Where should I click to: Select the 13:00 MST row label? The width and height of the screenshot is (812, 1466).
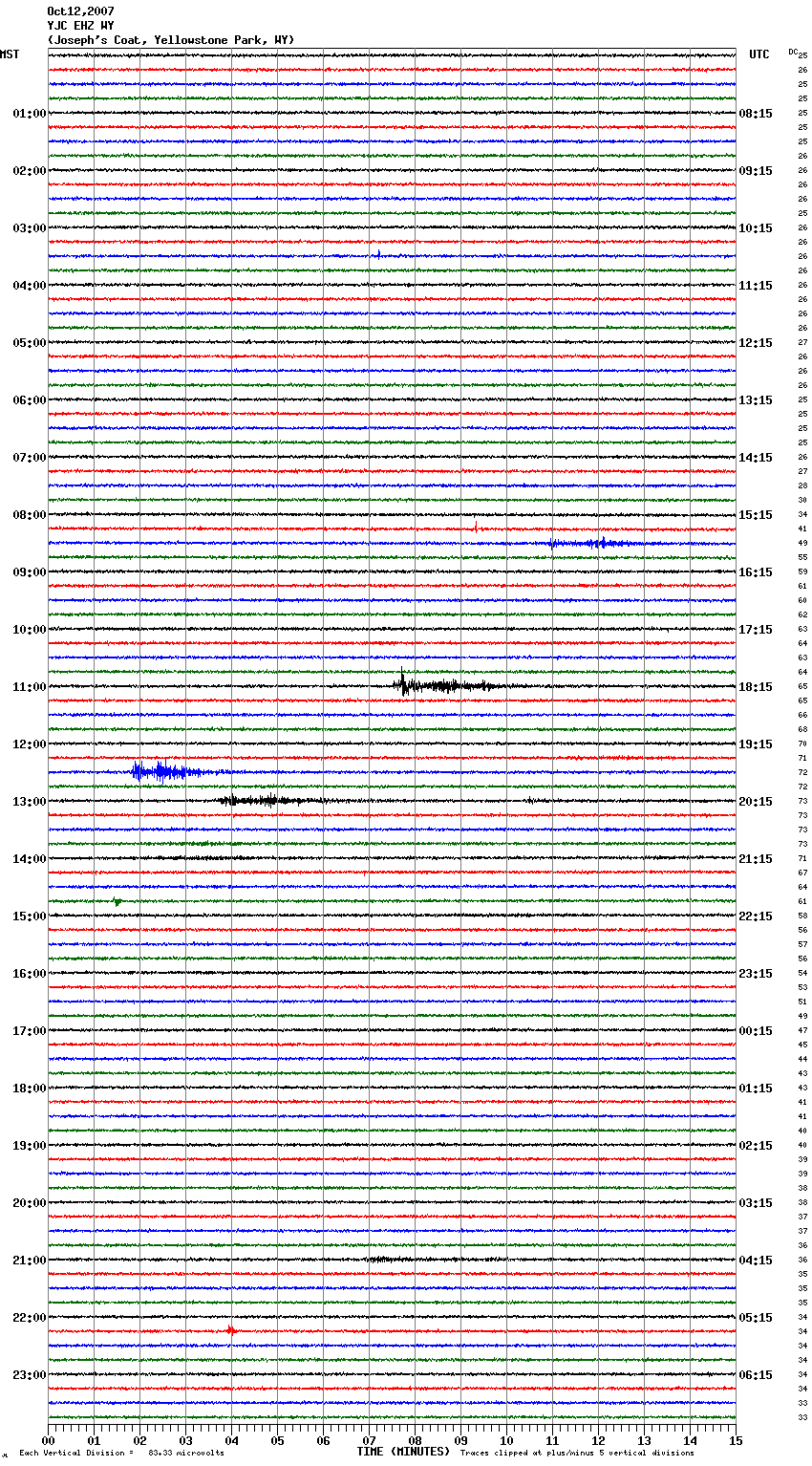tap(30, 802)
